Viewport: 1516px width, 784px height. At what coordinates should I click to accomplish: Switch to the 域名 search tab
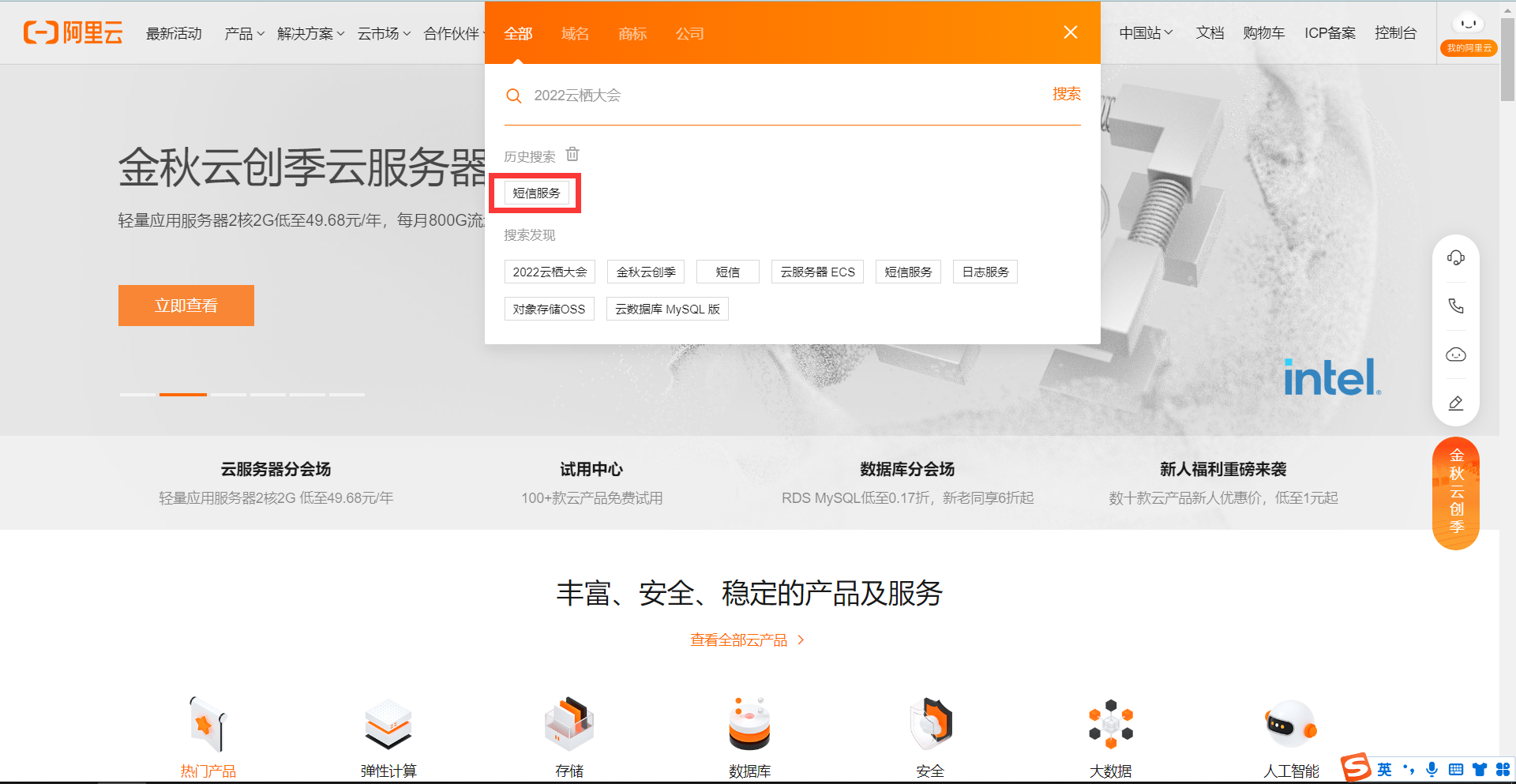[576, 34]
